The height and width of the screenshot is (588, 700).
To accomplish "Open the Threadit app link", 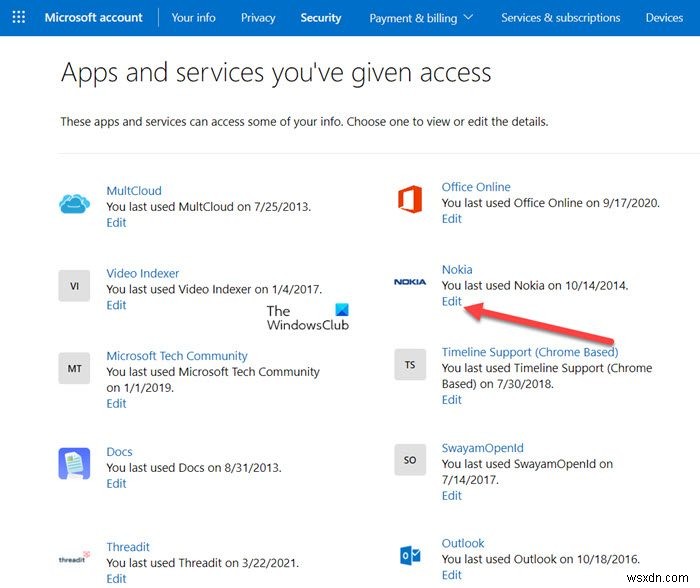I will coord(128,547).
